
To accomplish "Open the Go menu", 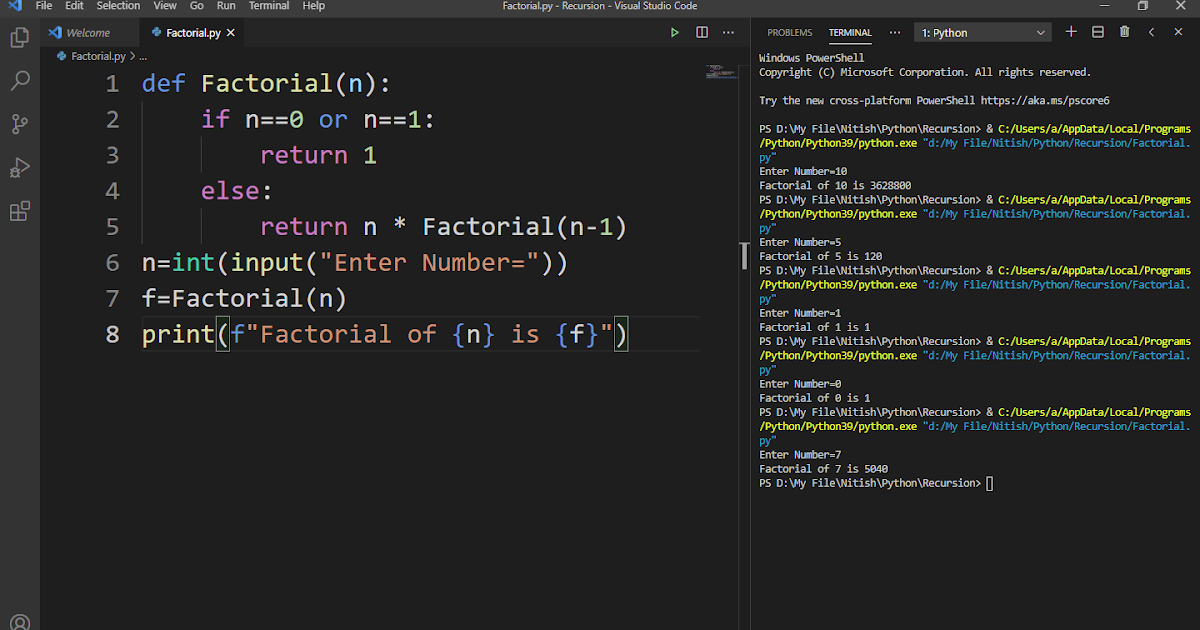I will (x=197, y=6).
